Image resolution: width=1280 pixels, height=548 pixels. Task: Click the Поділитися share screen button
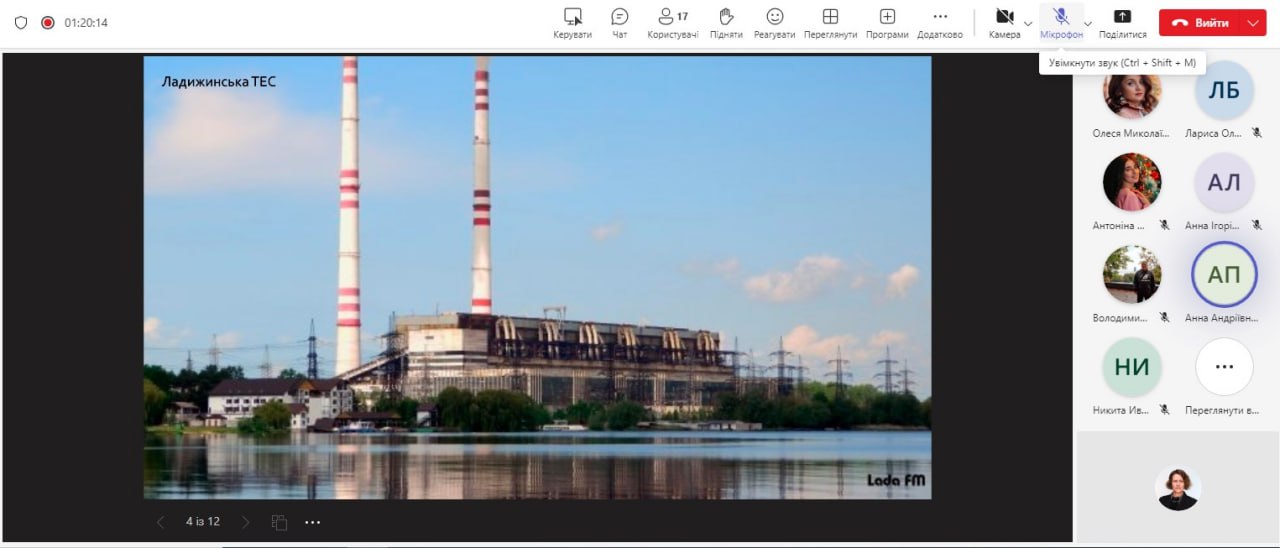click(x=1122, y=23)
